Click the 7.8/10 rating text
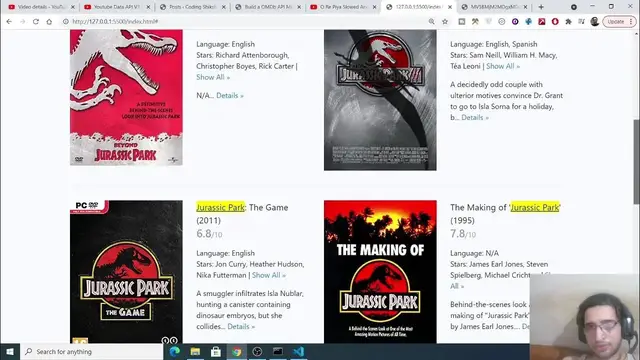Image resolution: width=640 pixels, height=360 pixels. tap(463, 234)
